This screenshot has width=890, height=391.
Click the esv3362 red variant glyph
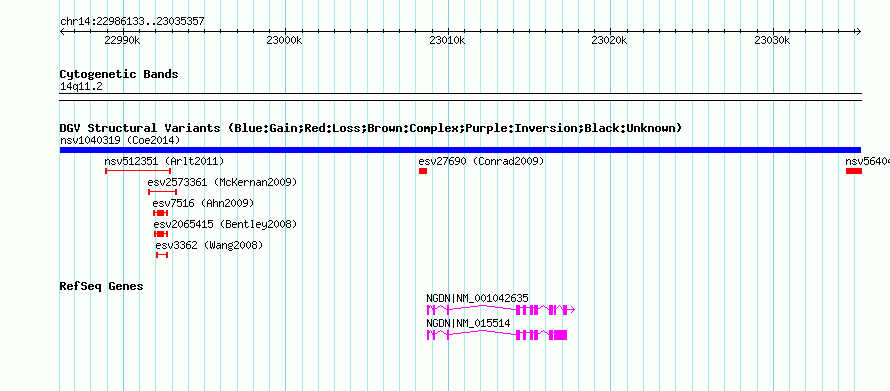pyautogui.click(x=162, y=255)
